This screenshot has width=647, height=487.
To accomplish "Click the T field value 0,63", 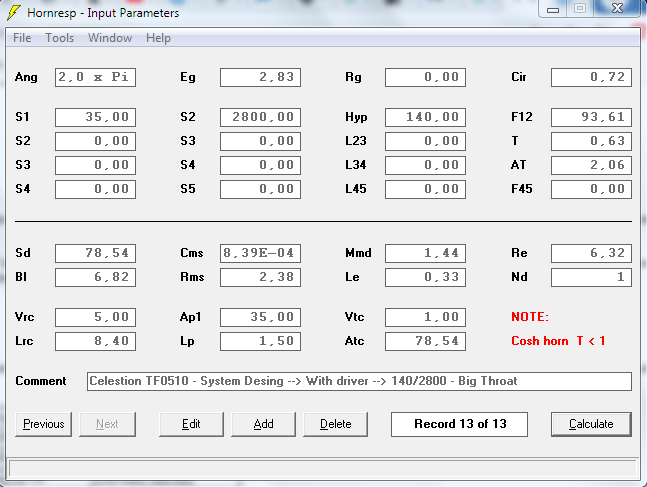I will (x=591, y=141).
